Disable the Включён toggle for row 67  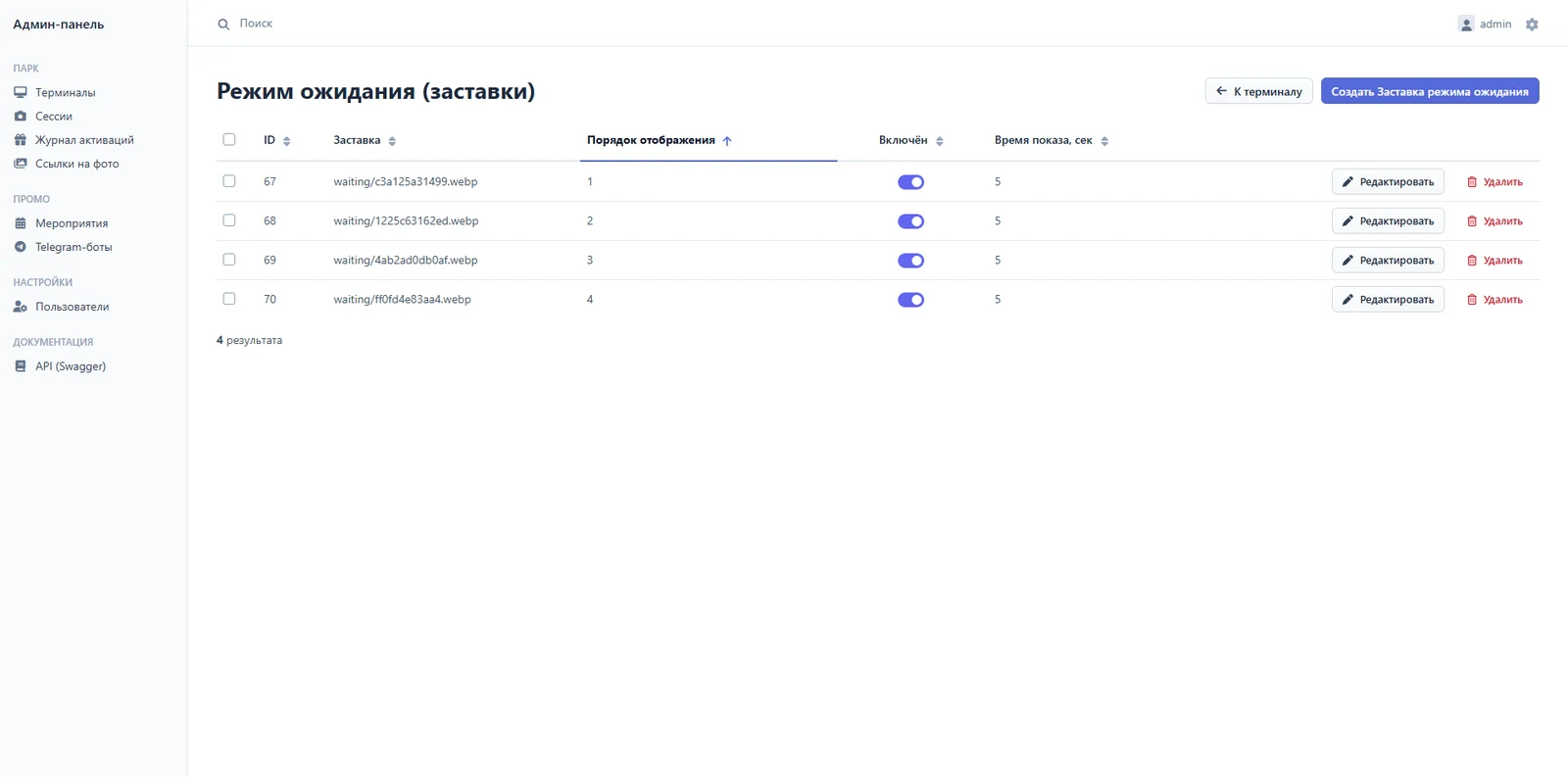coord(910,182)
